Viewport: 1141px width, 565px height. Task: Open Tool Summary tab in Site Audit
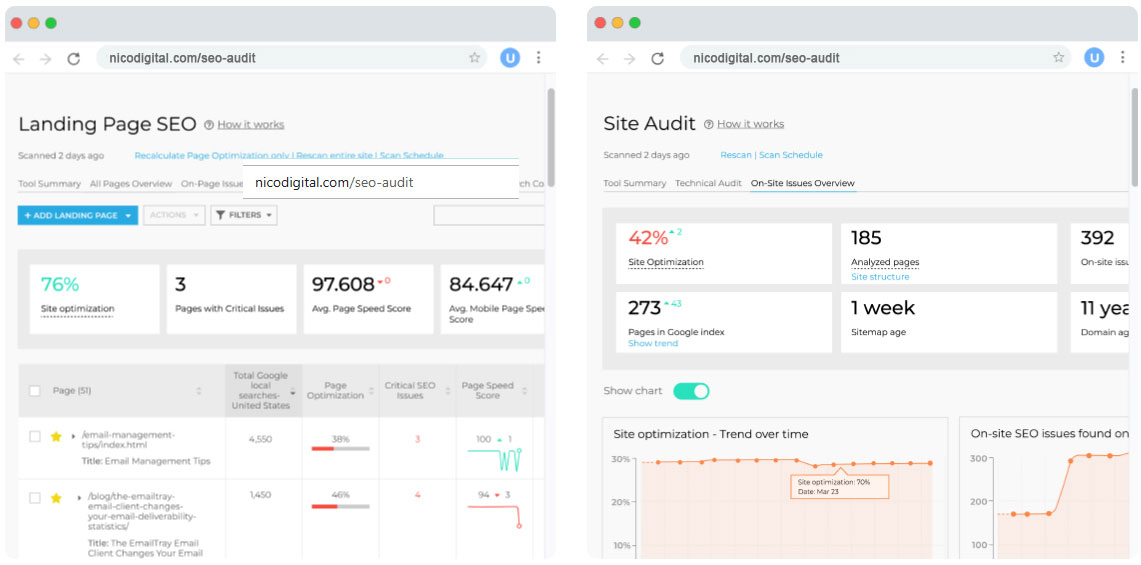pyautogui.click(x=635, y=183)
